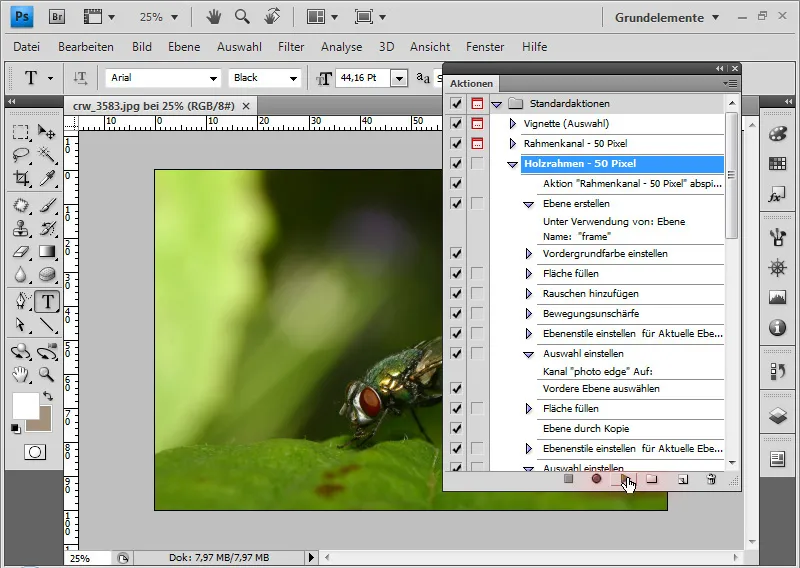Image resolution: width=800 pixels, height=568 pixels.
Task: Toggle Rauschen hinzufügen step checkmark
Action: 456,293
